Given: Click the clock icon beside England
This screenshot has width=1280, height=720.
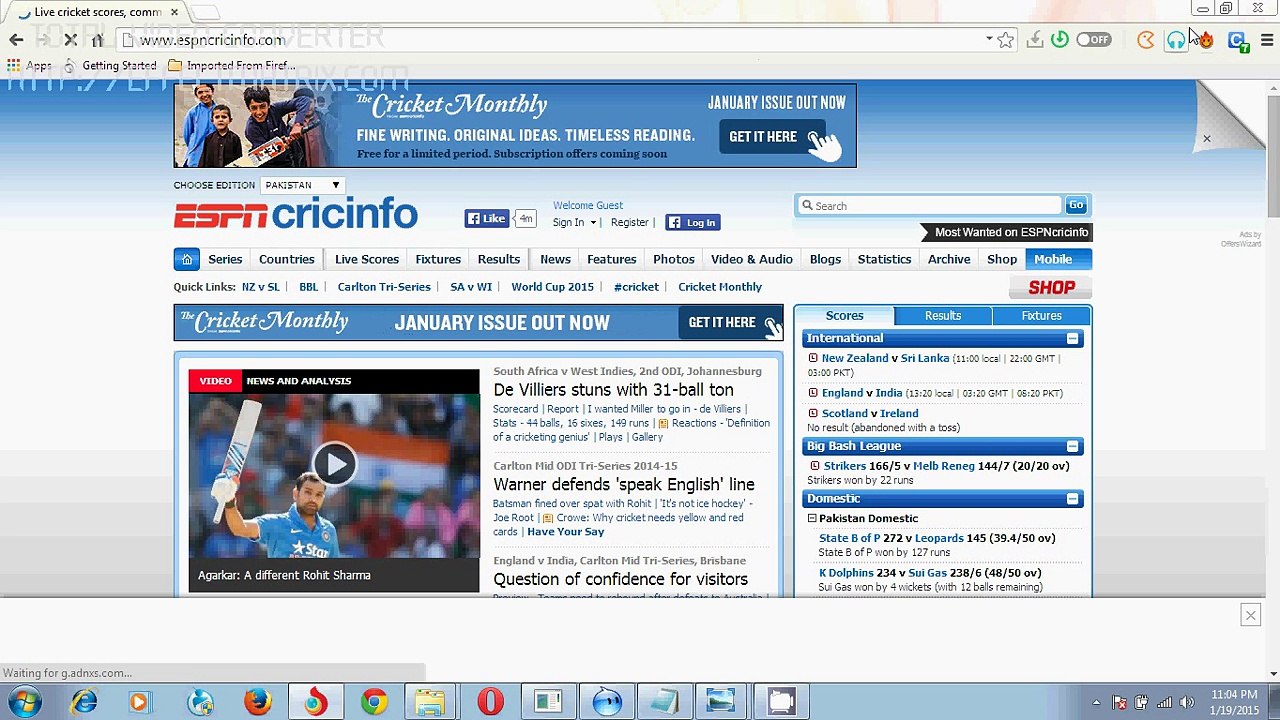Looking at the screenshot, I should pos(813,393).
